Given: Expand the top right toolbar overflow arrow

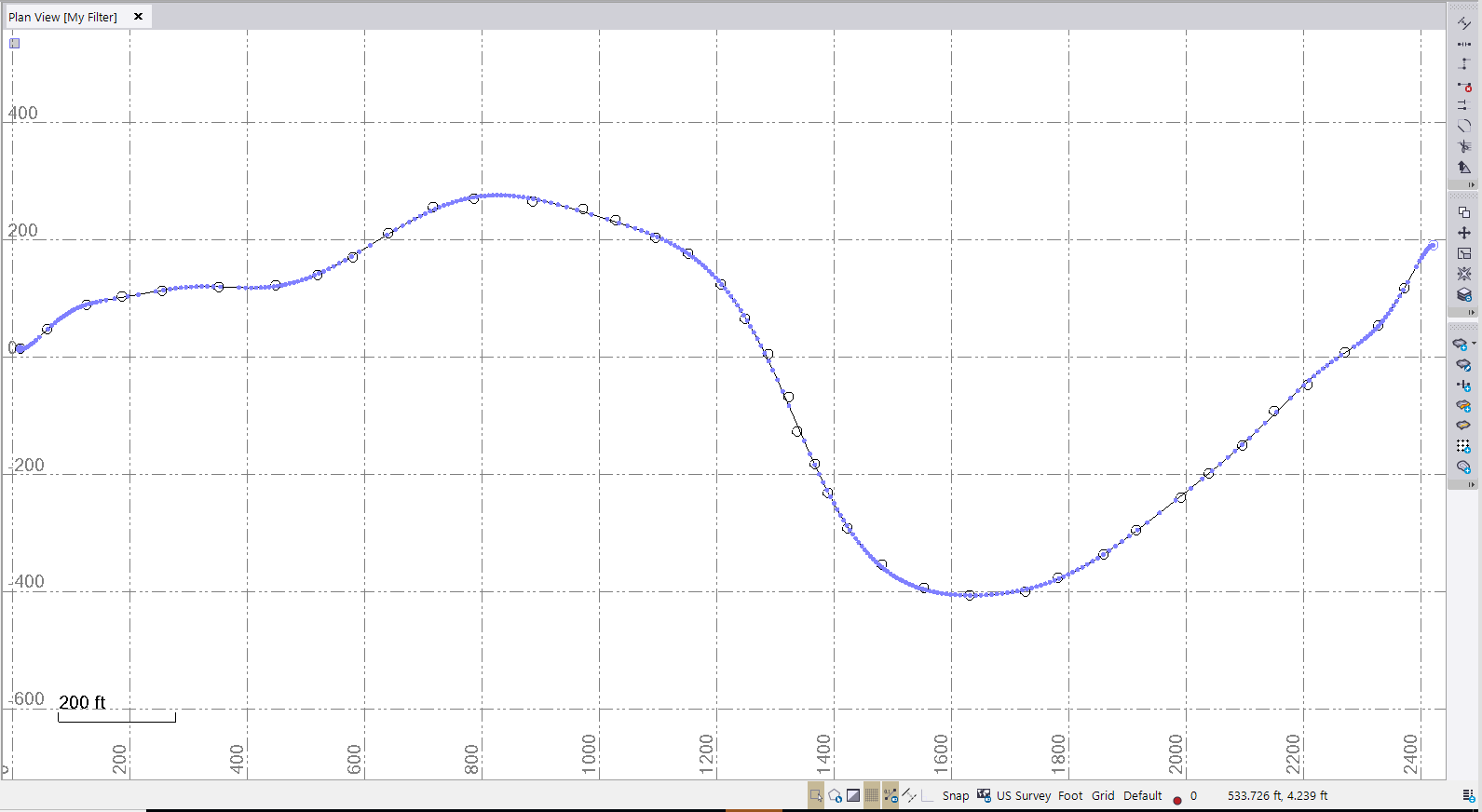Looking at the screenshot, I should pyautogui.click(x=1472, y=184).
